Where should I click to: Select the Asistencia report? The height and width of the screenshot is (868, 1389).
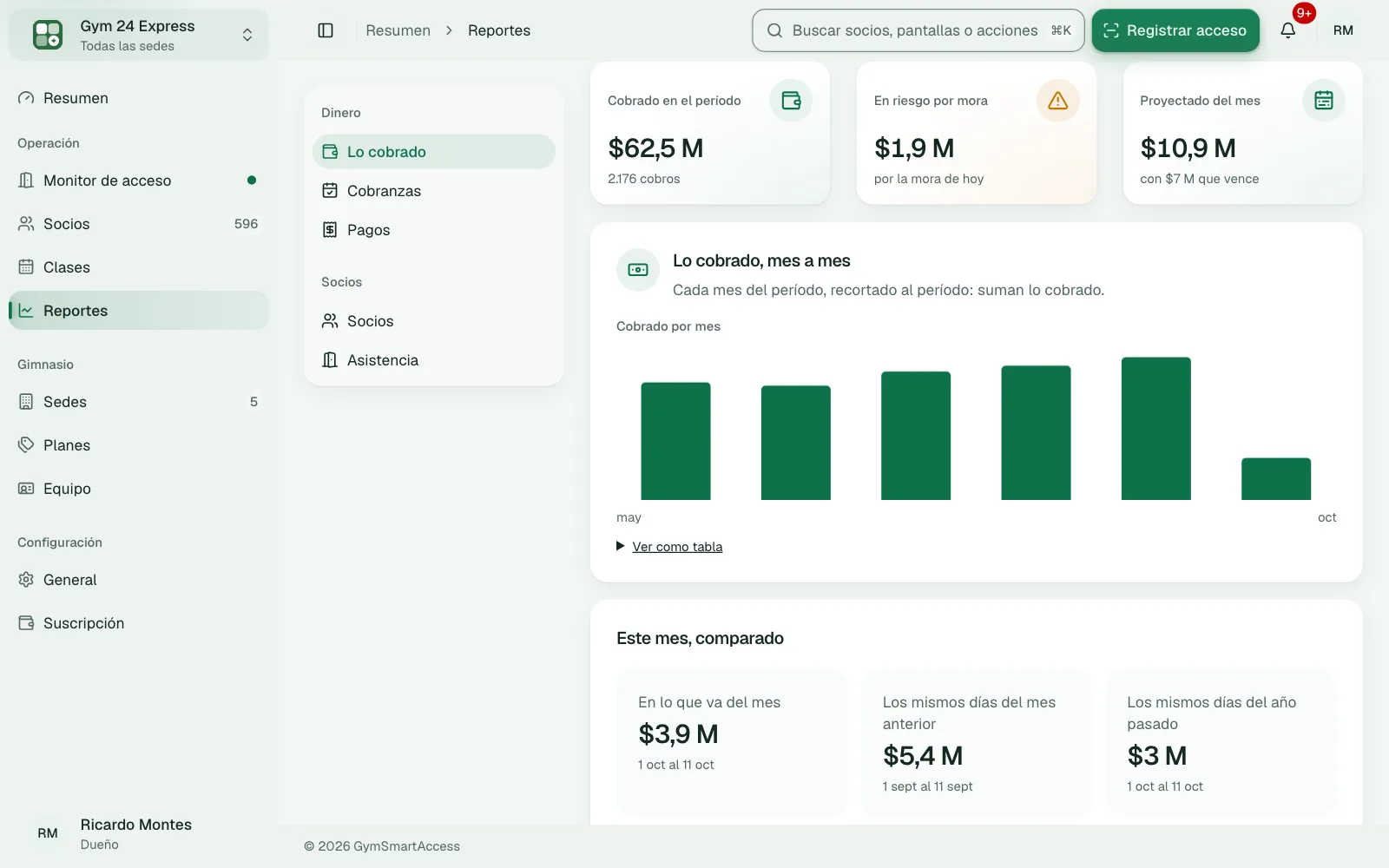point(434,360)
